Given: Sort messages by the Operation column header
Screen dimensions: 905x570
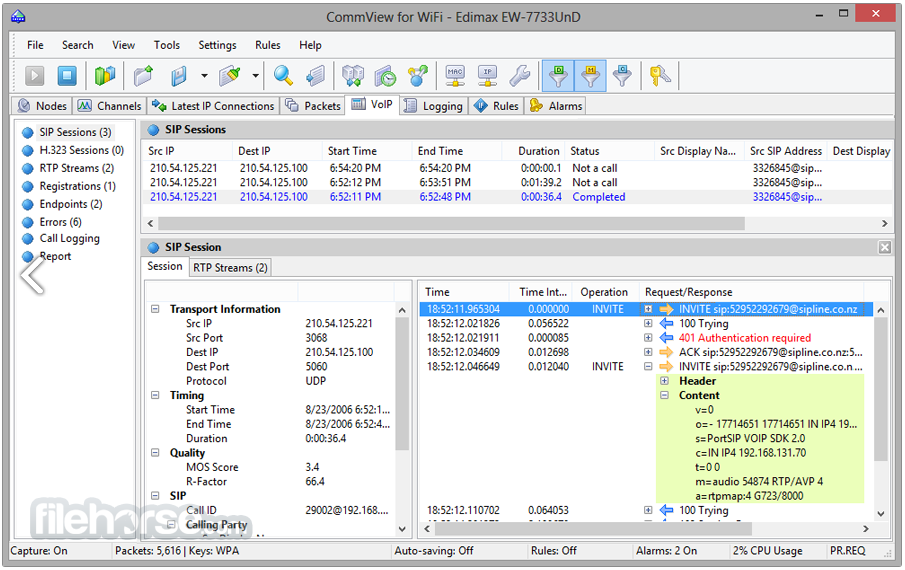Looking at the screenshot, I should coord(605,292).
